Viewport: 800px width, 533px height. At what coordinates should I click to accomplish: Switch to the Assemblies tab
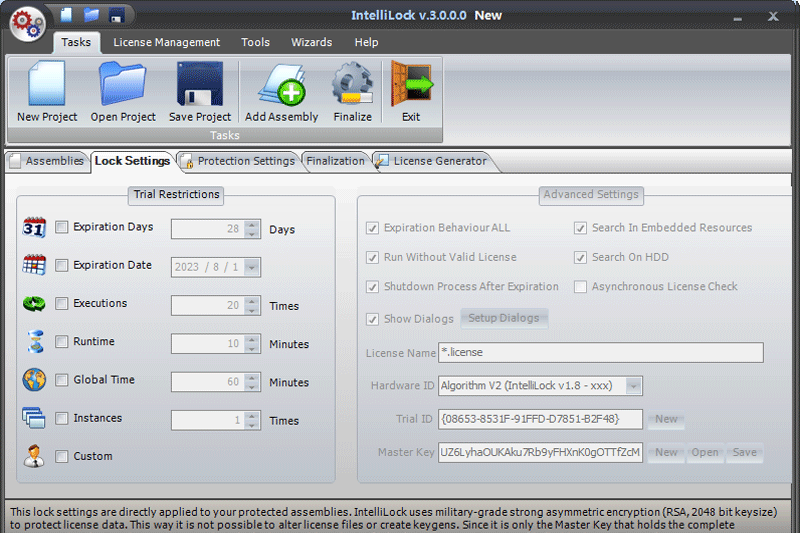[47, 161]
